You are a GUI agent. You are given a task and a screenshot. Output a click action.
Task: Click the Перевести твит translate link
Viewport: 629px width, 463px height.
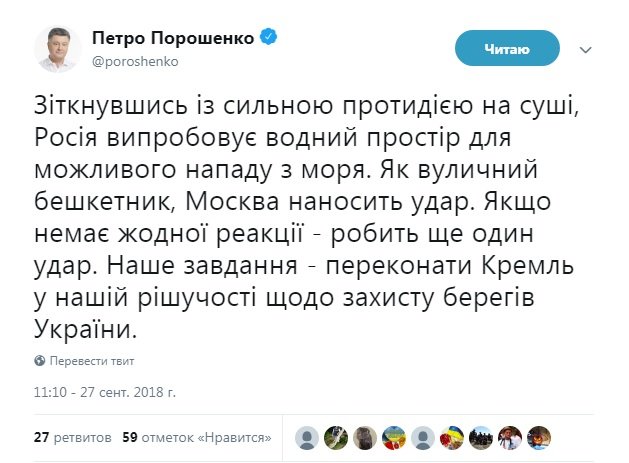point(92,360)
